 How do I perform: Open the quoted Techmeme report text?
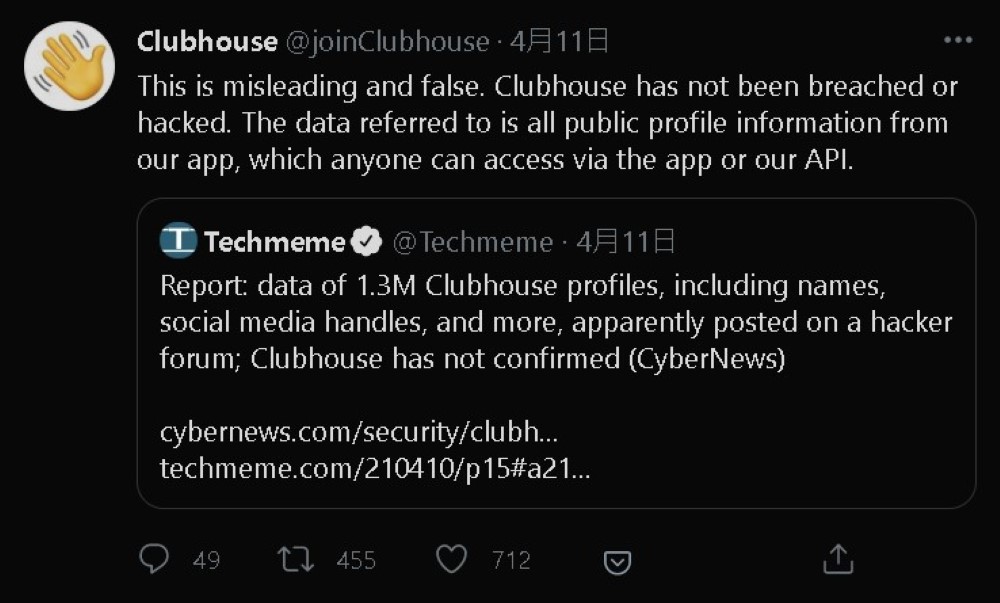point(556,322)
